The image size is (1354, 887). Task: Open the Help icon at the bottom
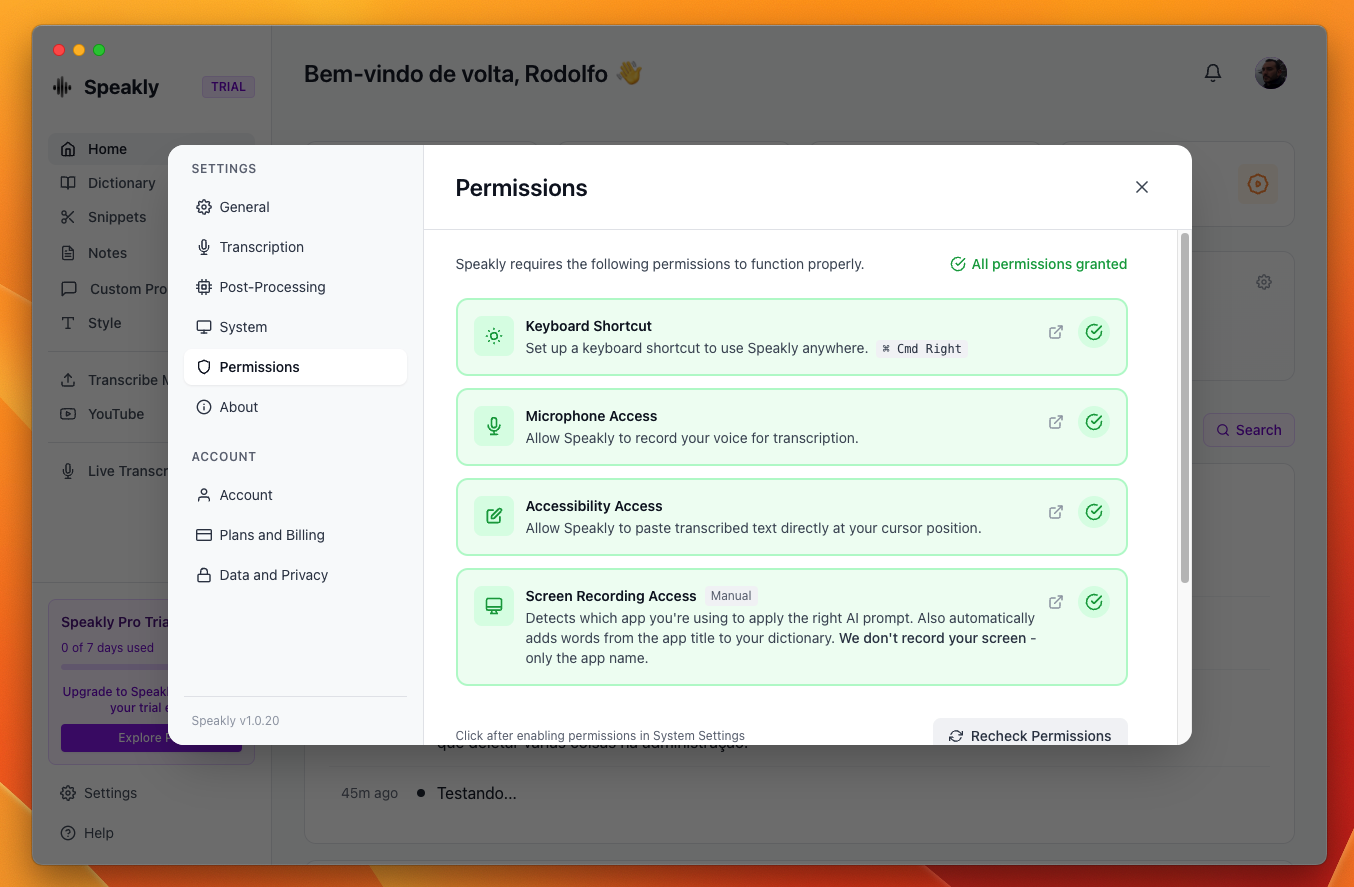[x=68, y=832]
